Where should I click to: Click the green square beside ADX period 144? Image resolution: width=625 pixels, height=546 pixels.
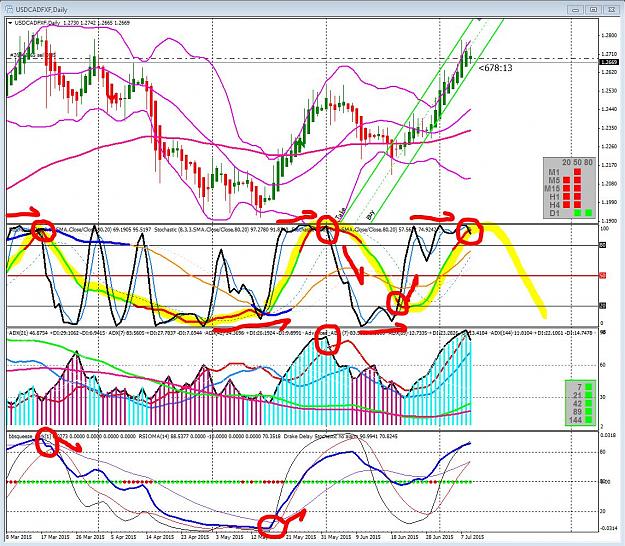click(x=588, y=420)
